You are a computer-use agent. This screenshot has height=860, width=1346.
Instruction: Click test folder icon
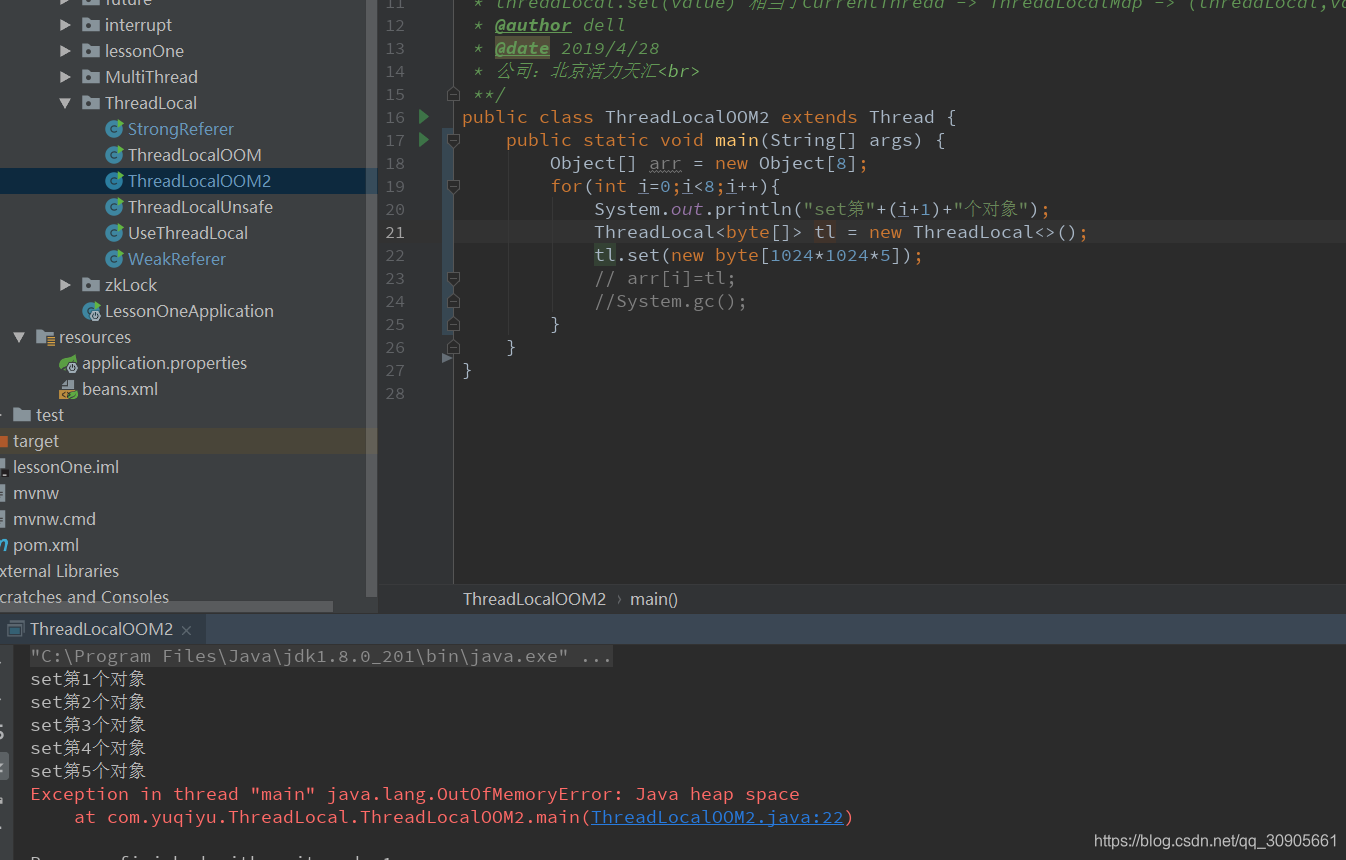click(22, 415)
